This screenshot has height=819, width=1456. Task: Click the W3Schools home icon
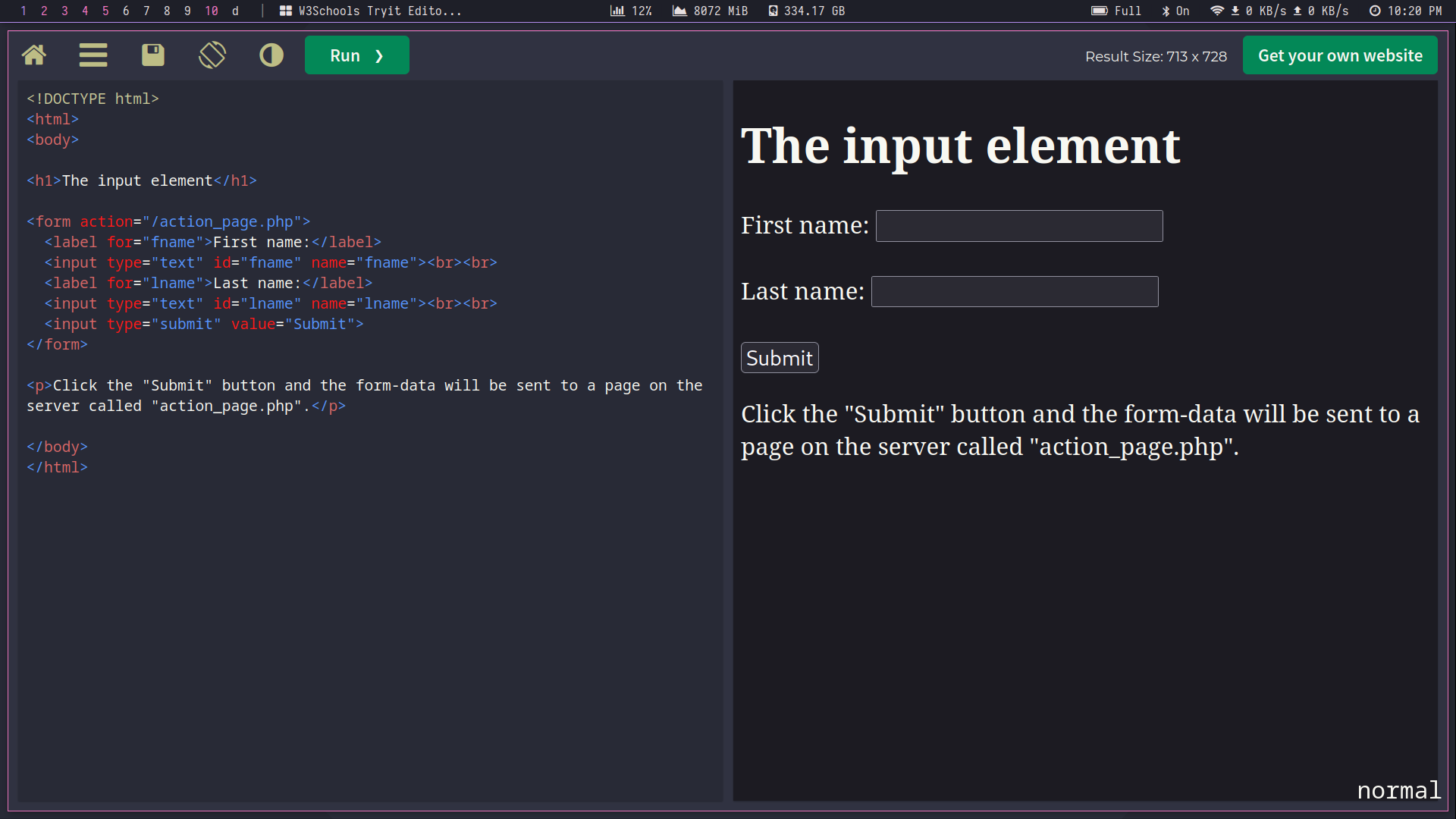pyautogui.click(x=34, y=55)
